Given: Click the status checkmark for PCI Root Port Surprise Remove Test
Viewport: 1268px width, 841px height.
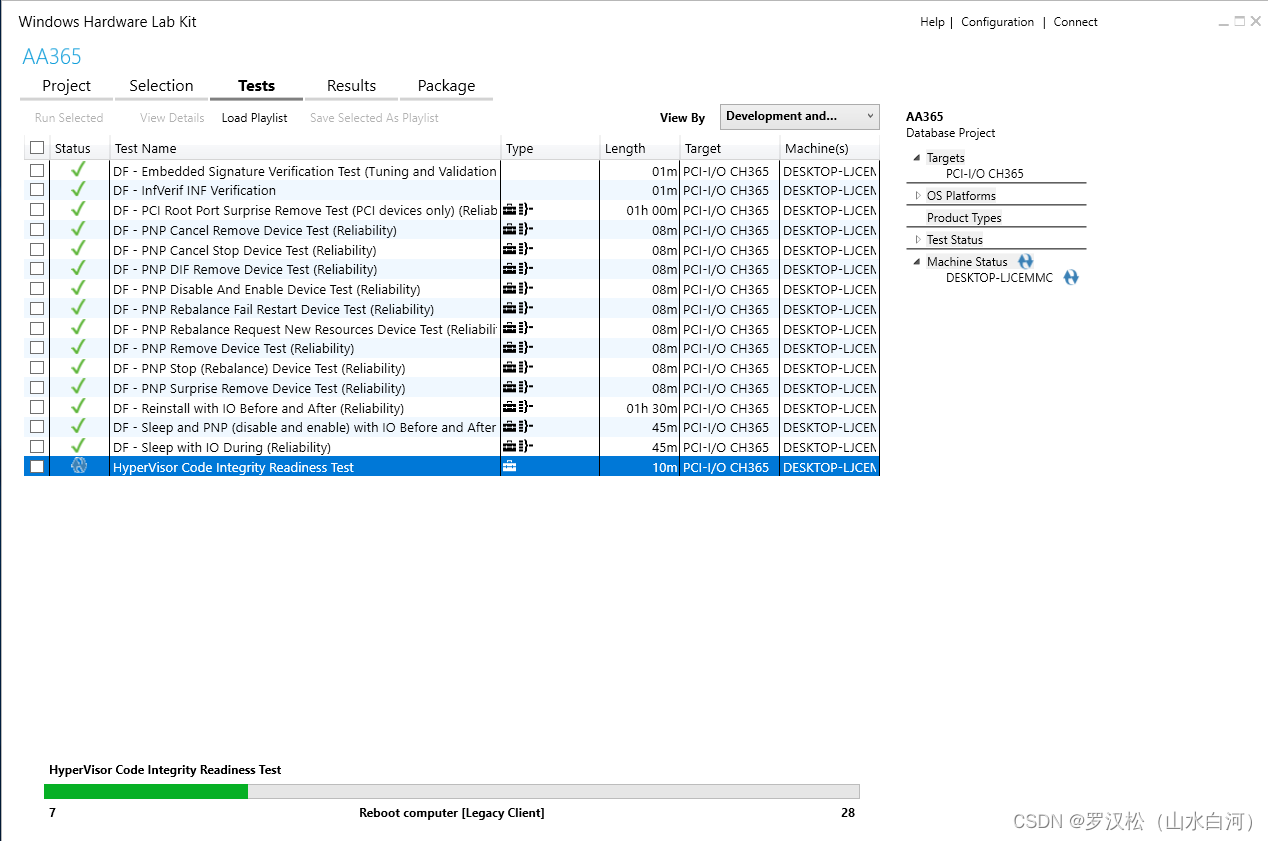Looking at the screenshot, I should 78,210.
